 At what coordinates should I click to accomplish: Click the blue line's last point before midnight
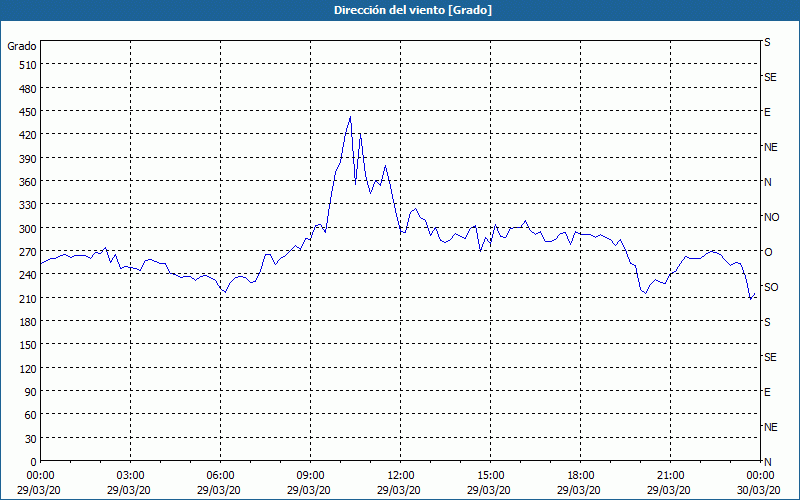click(755, 294)
